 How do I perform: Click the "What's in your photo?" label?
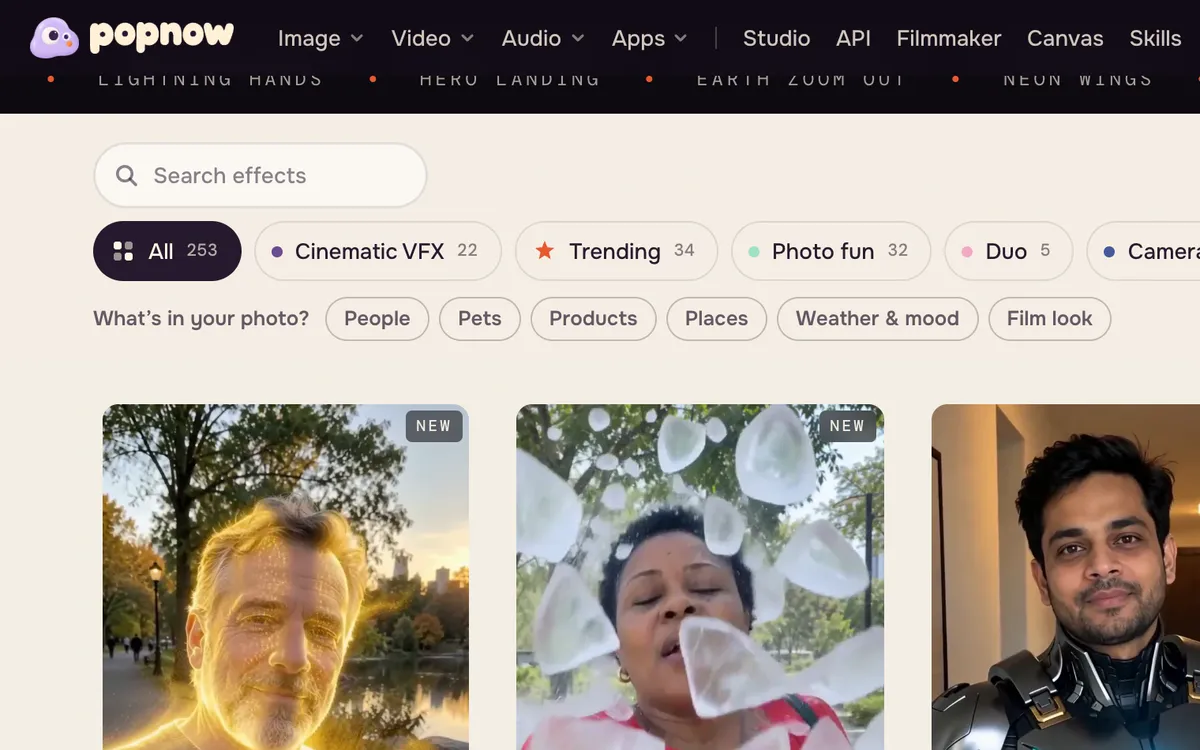[201, 319]
